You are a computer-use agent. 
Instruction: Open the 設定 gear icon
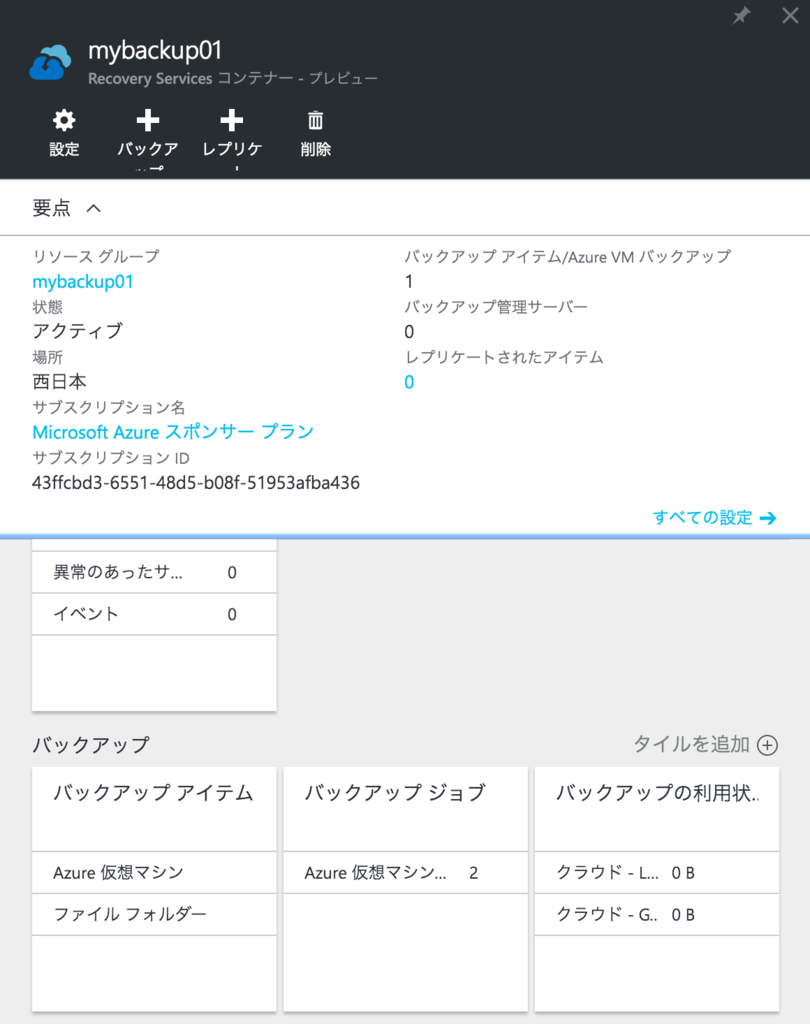64,121
